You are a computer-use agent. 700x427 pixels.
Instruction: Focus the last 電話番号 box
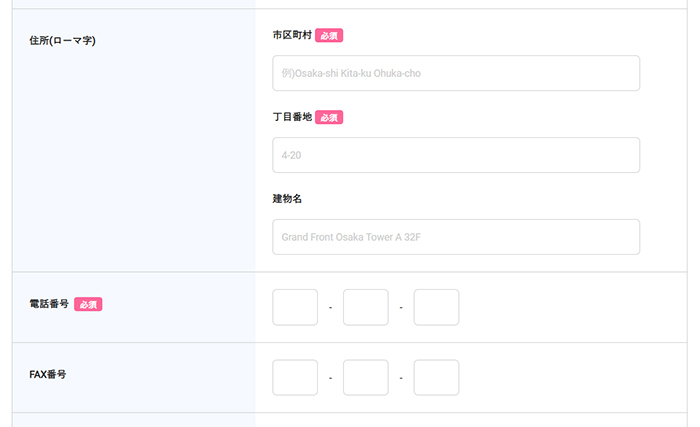pyautogui.click(x=436, y=307)
